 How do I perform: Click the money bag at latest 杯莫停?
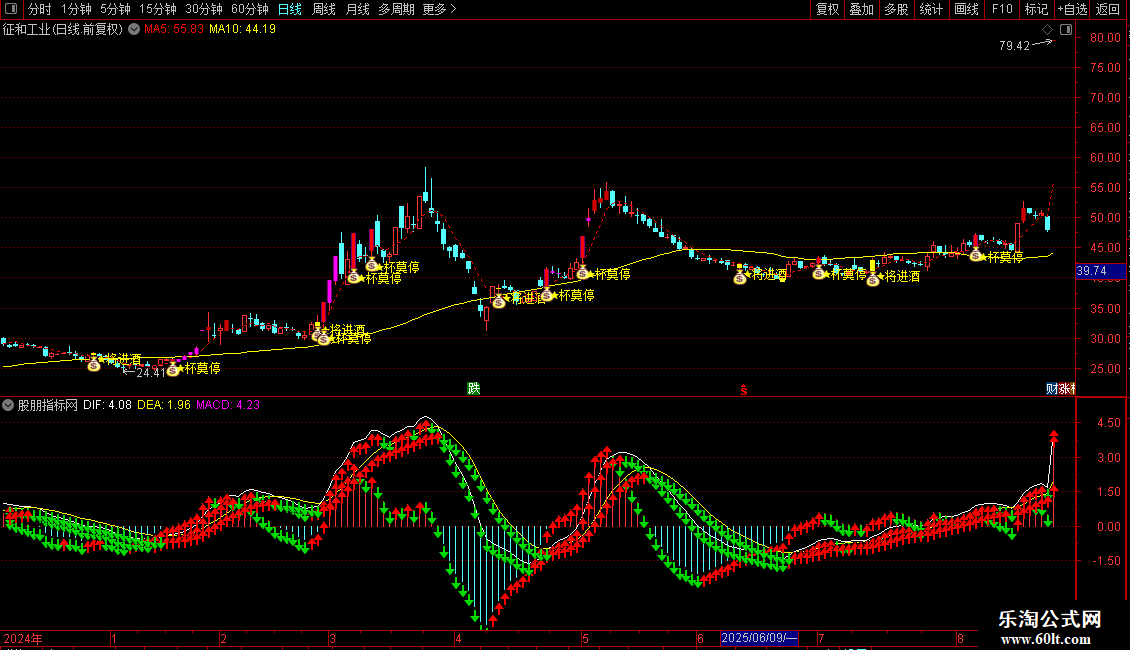[x=976, y=255]
